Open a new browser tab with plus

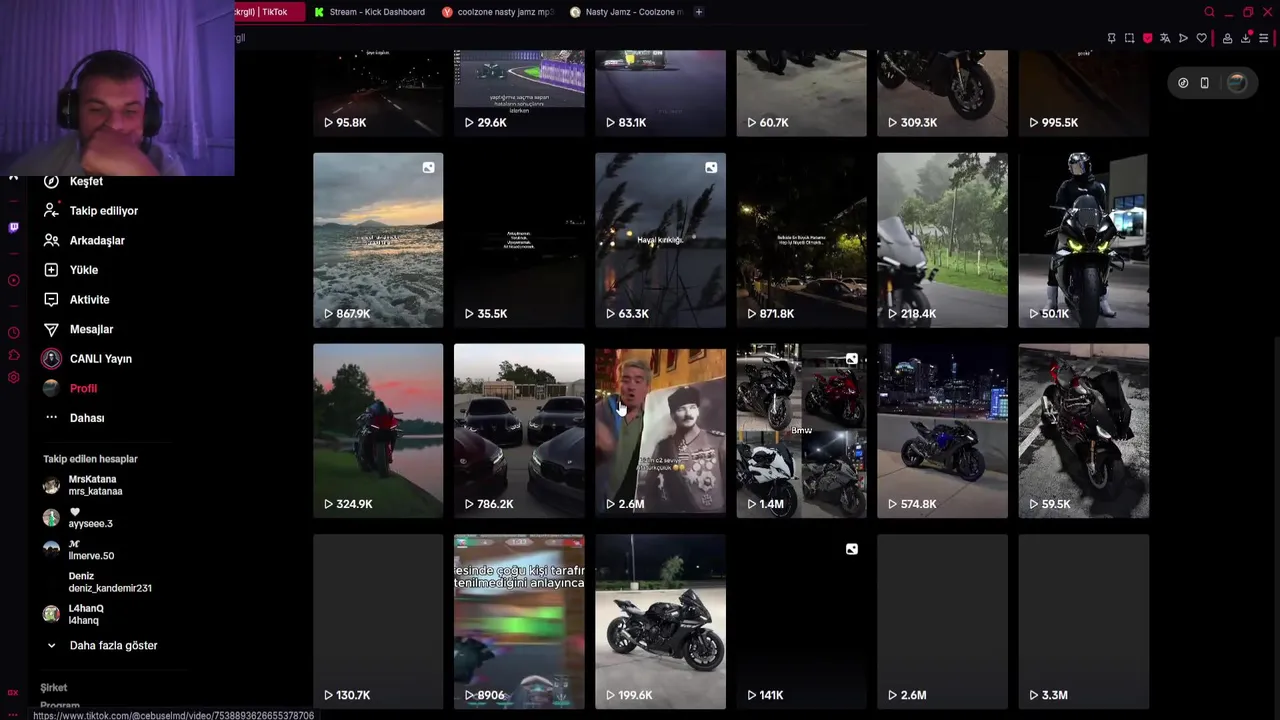[x=699, y=12]
